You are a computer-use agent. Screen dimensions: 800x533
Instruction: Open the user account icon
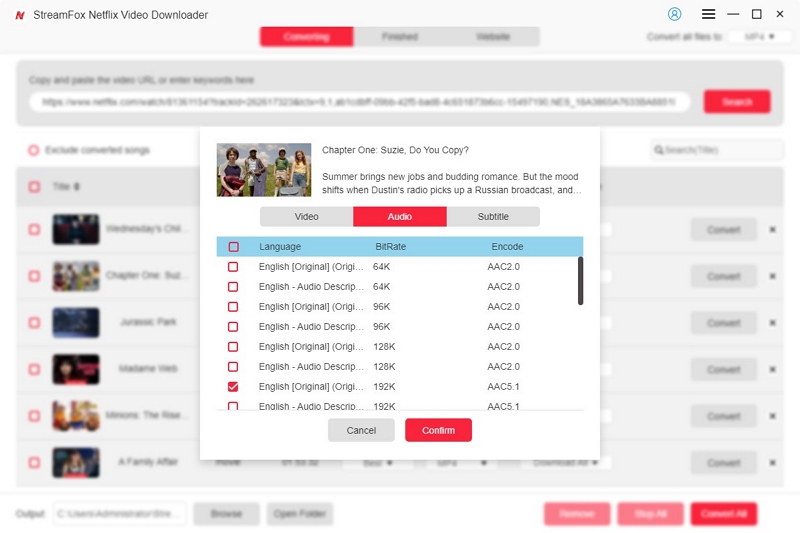coord(674,14)
